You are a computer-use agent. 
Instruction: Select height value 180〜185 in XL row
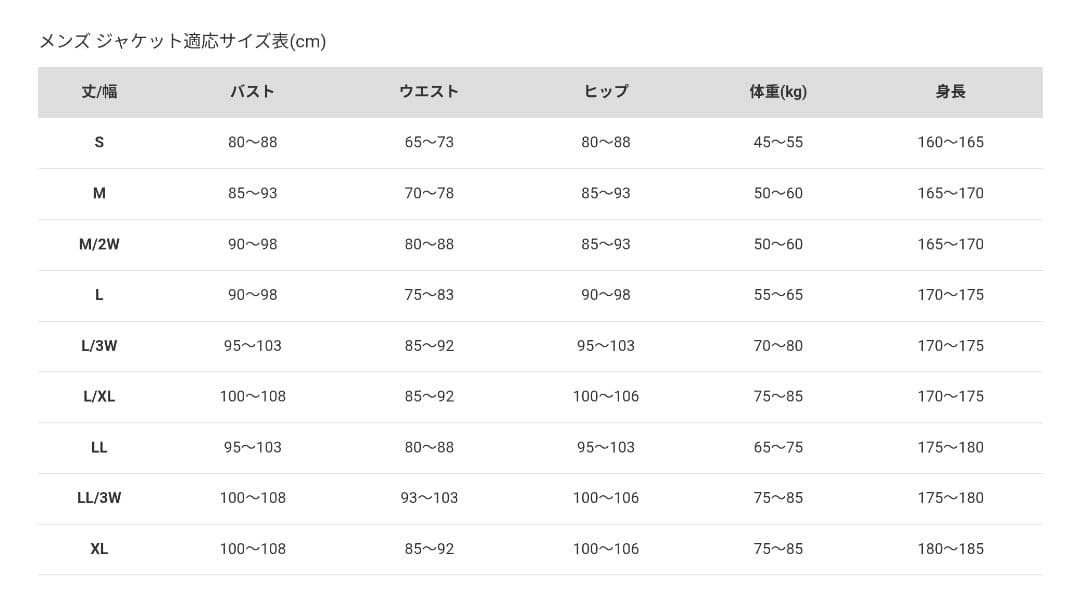click(950, 549)
